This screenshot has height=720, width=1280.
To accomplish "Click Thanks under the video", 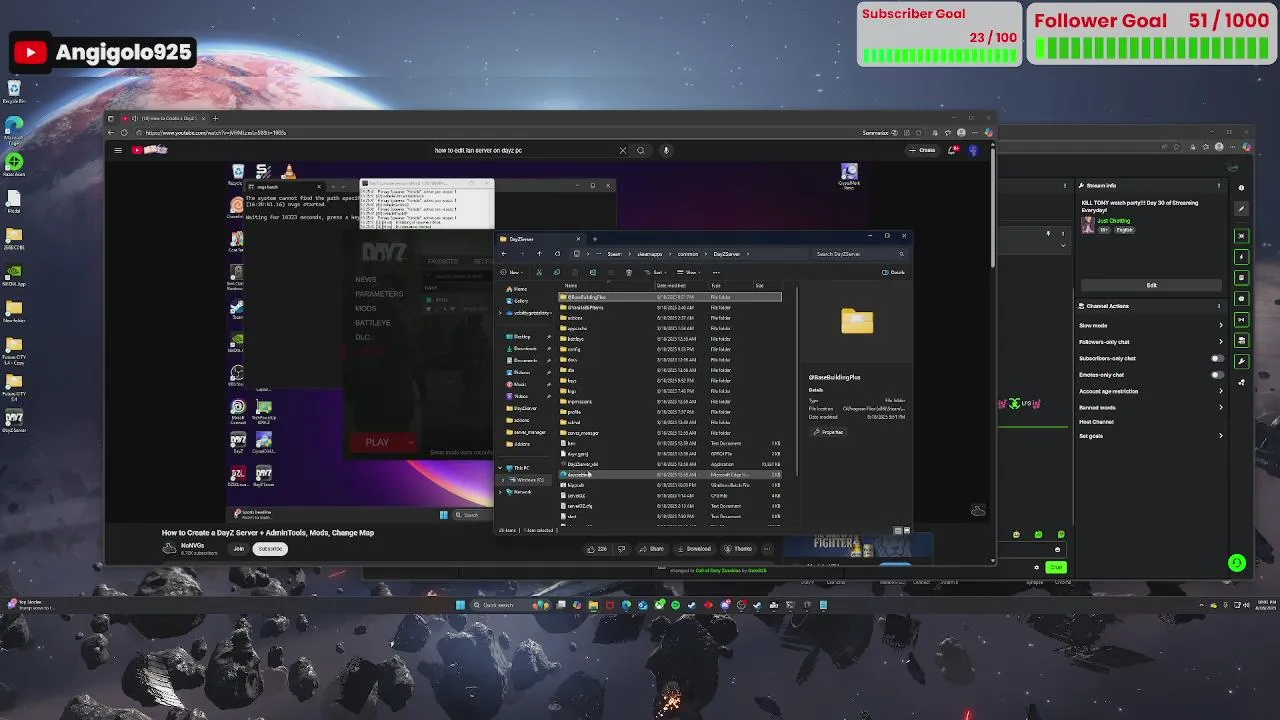I will coord(739,548).
